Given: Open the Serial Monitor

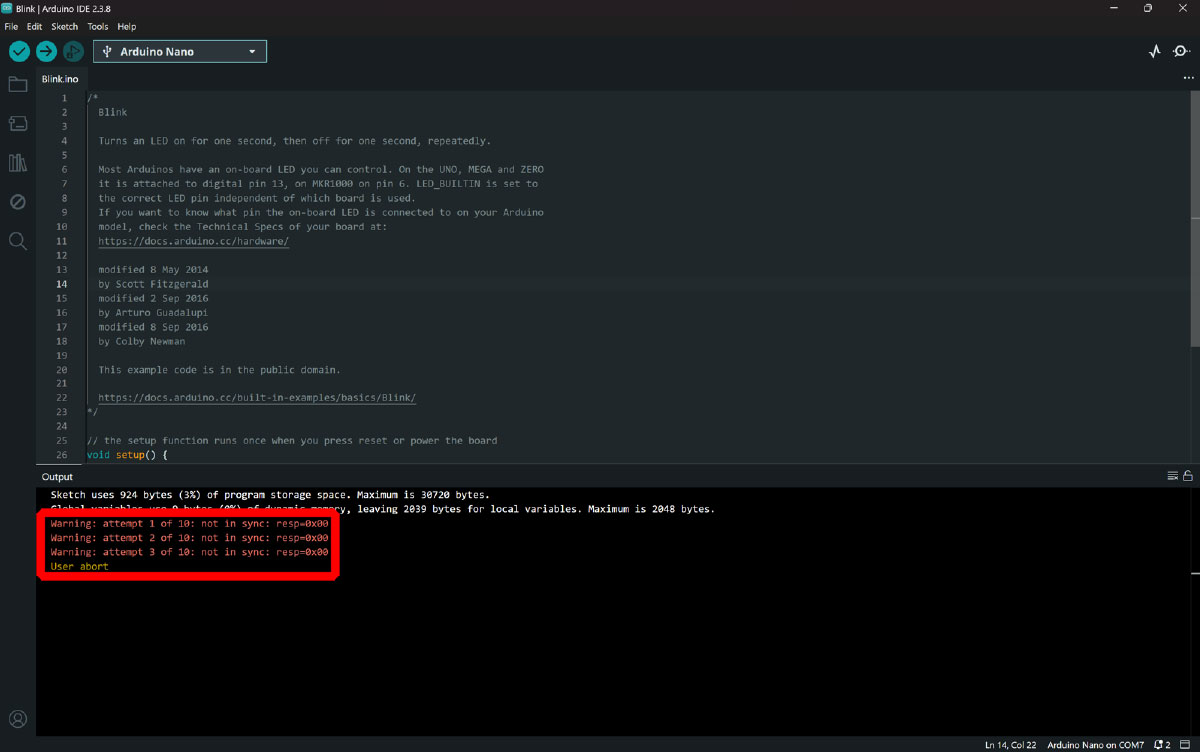Looking at the screenshot, I should 1181,51.
